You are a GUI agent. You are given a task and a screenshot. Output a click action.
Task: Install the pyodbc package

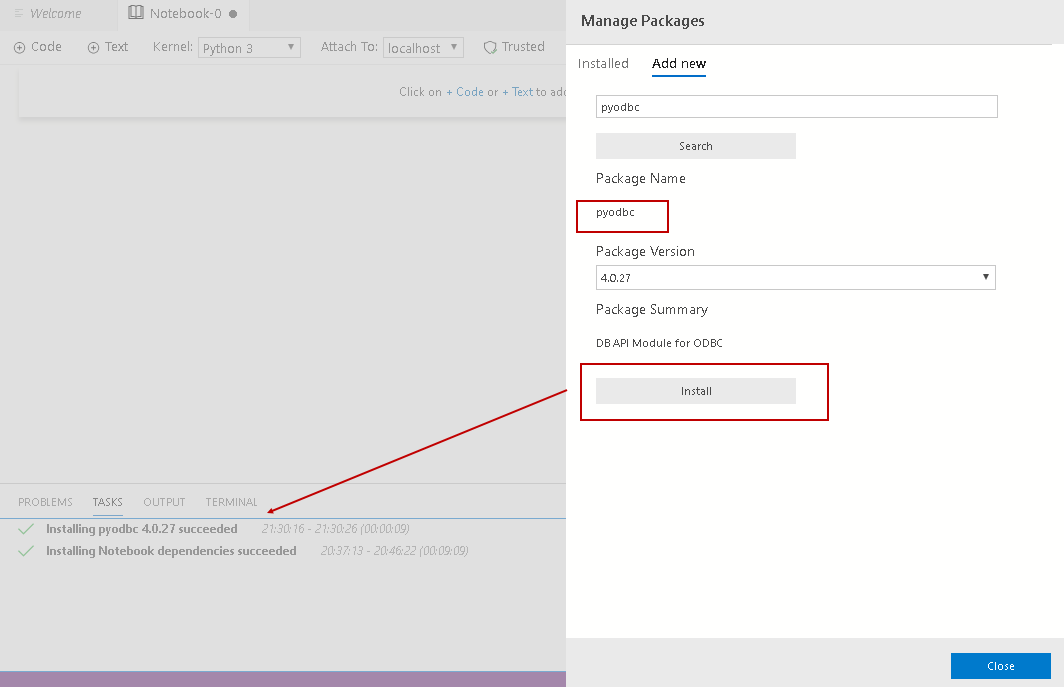(x=696, y=391)
